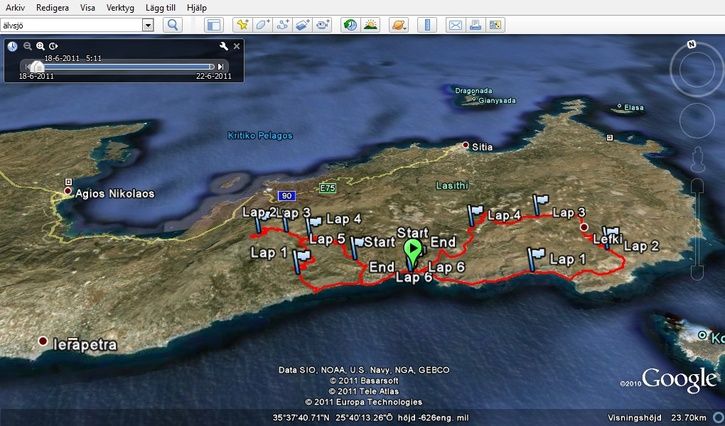Toggle the sunlight across landscape button
Screen dimensions: 725x426
(x=370, y=24)
